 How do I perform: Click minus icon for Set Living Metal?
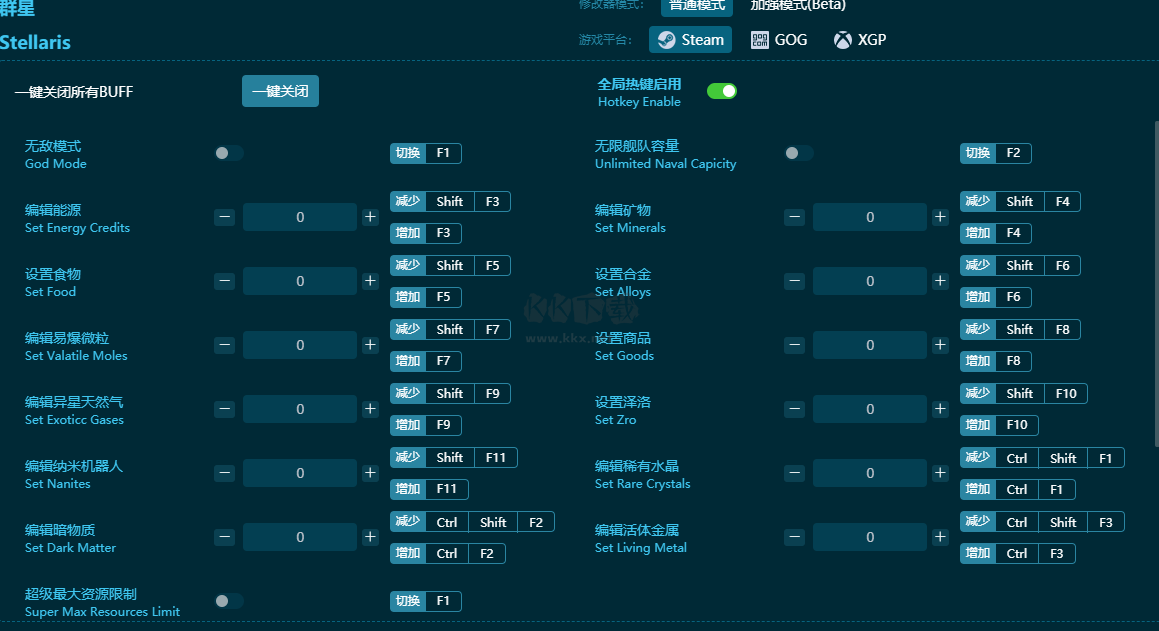794,537
